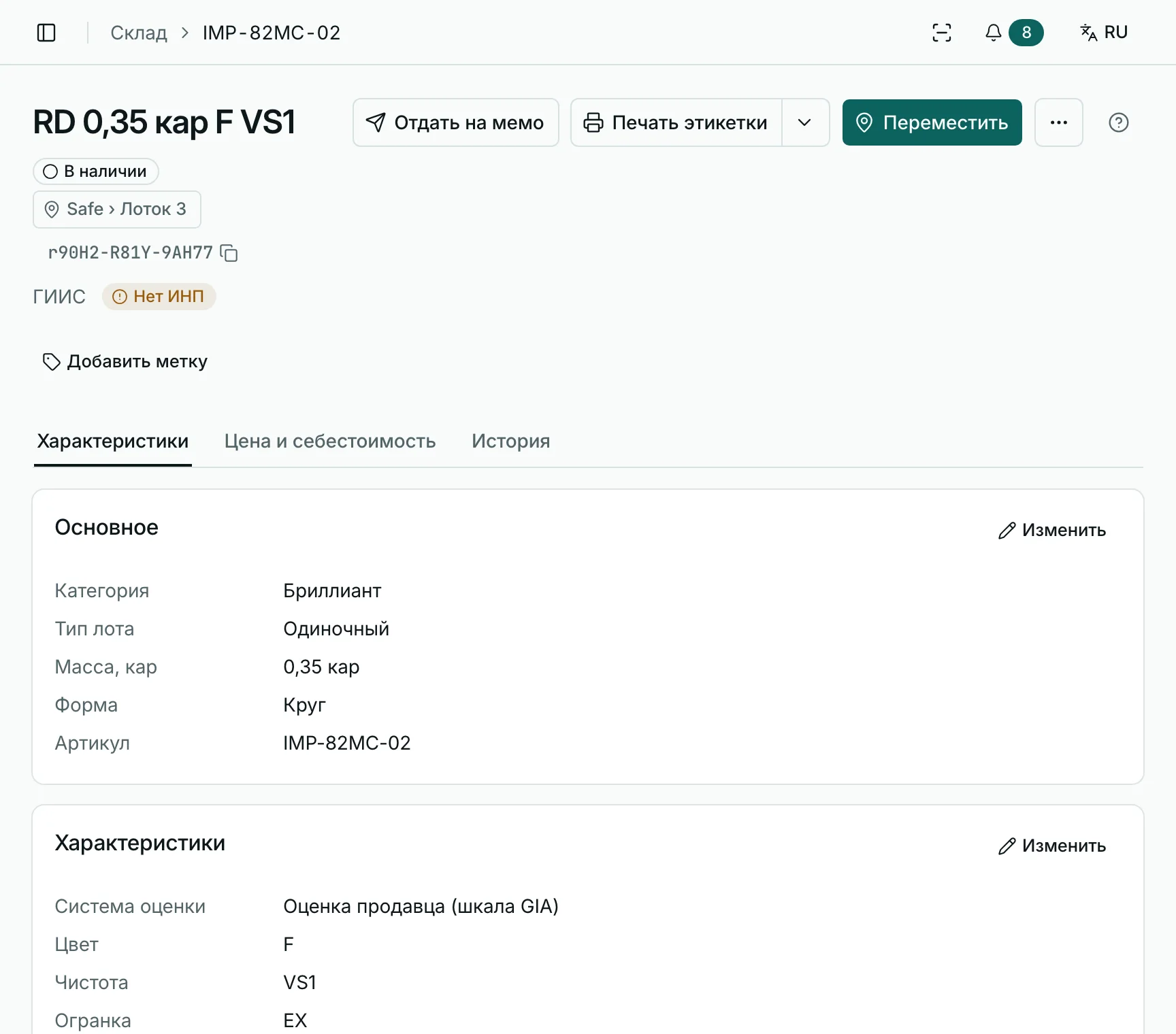Click the green Переместить button

(932, 122)
